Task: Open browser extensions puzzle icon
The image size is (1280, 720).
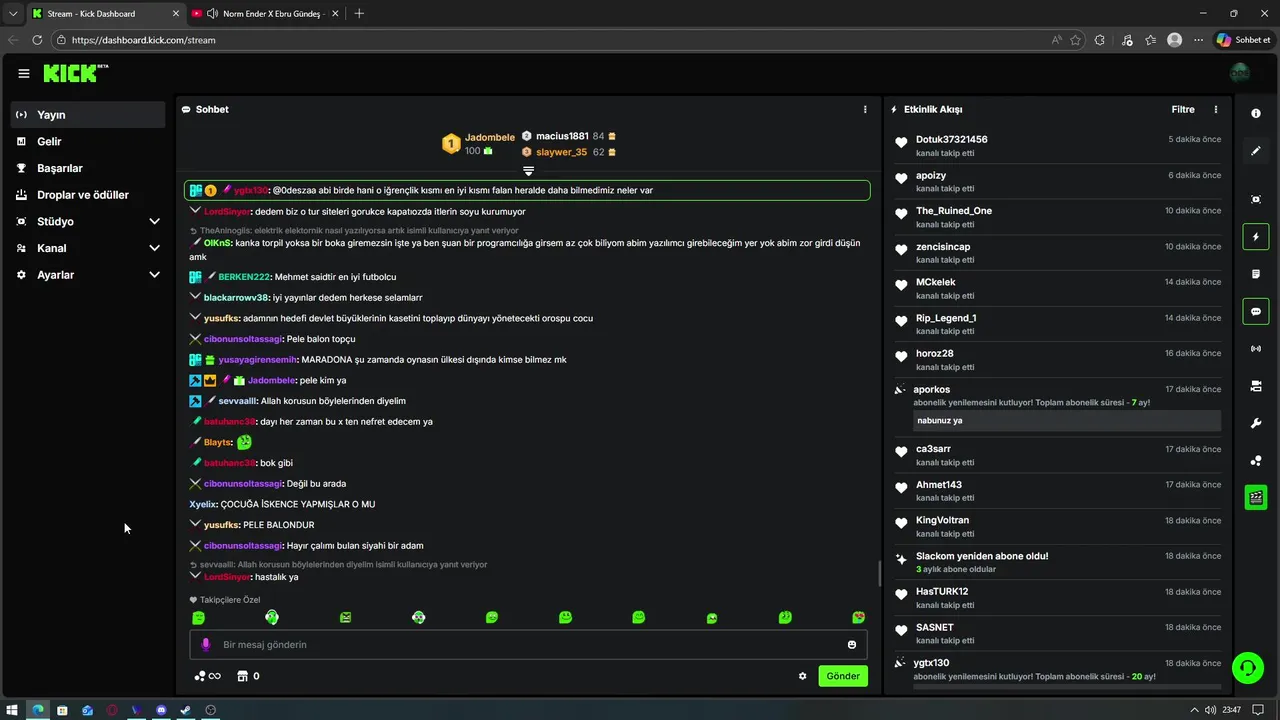Action: [x=1100, y=40]
